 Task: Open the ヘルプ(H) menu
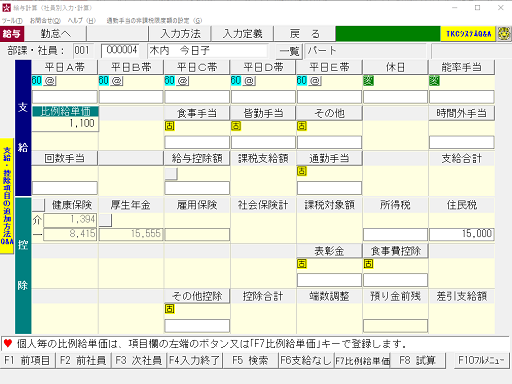(x=82, y=21)
